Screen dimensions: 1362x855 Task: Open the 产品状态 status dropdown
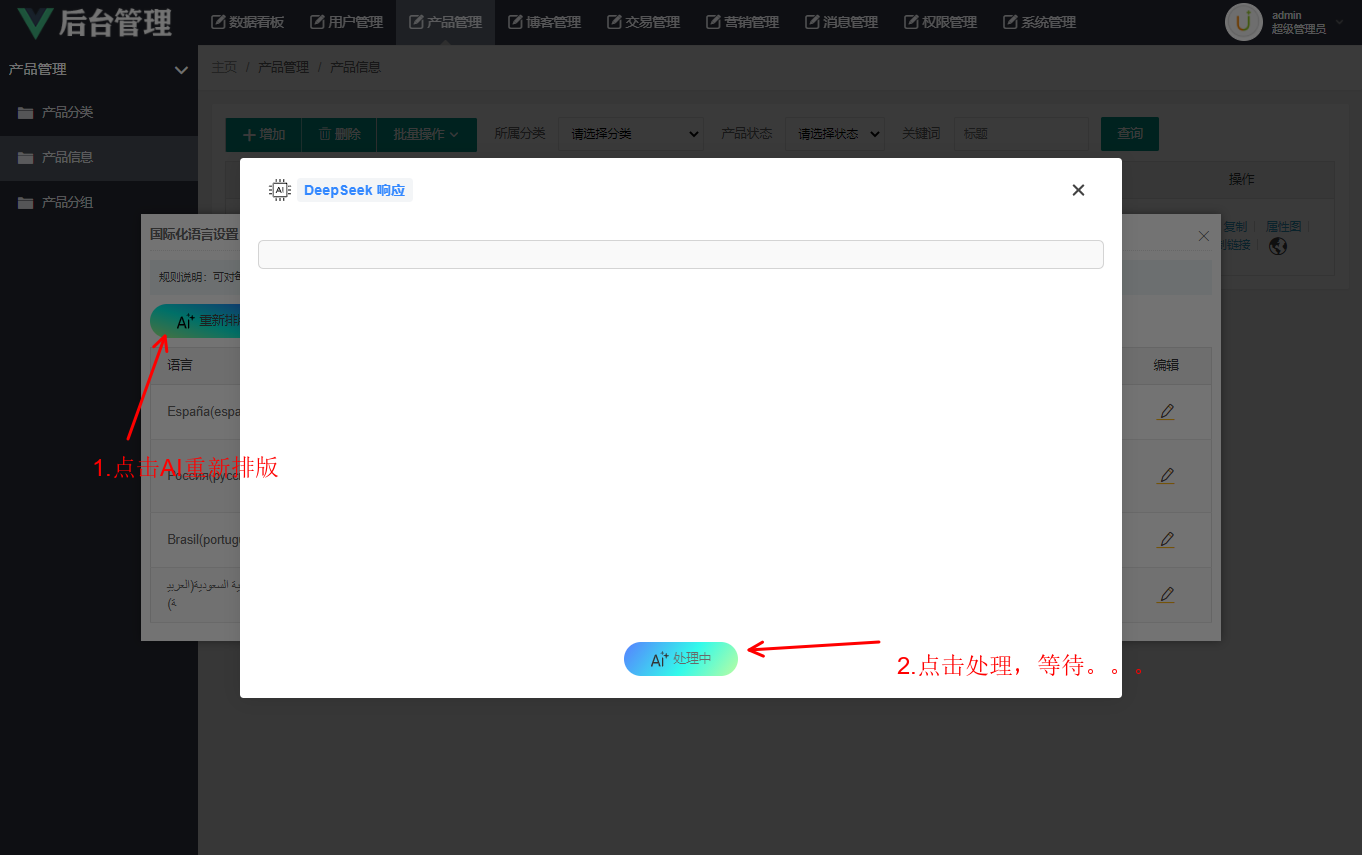click(x=835, y=134)
